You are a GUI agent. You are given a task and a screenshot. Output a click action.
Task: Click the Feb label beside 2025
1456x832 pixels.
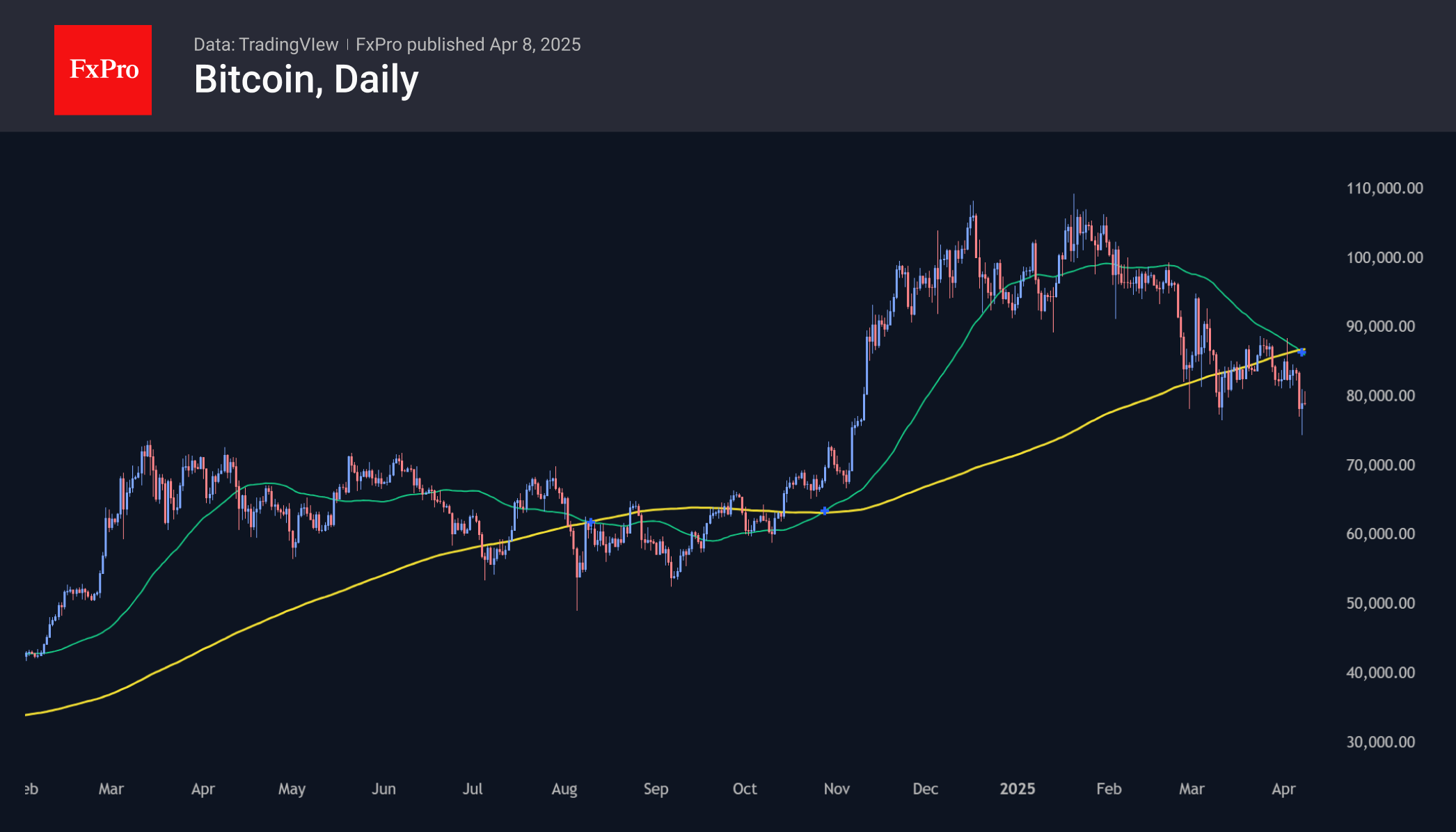coord(1109,789)
